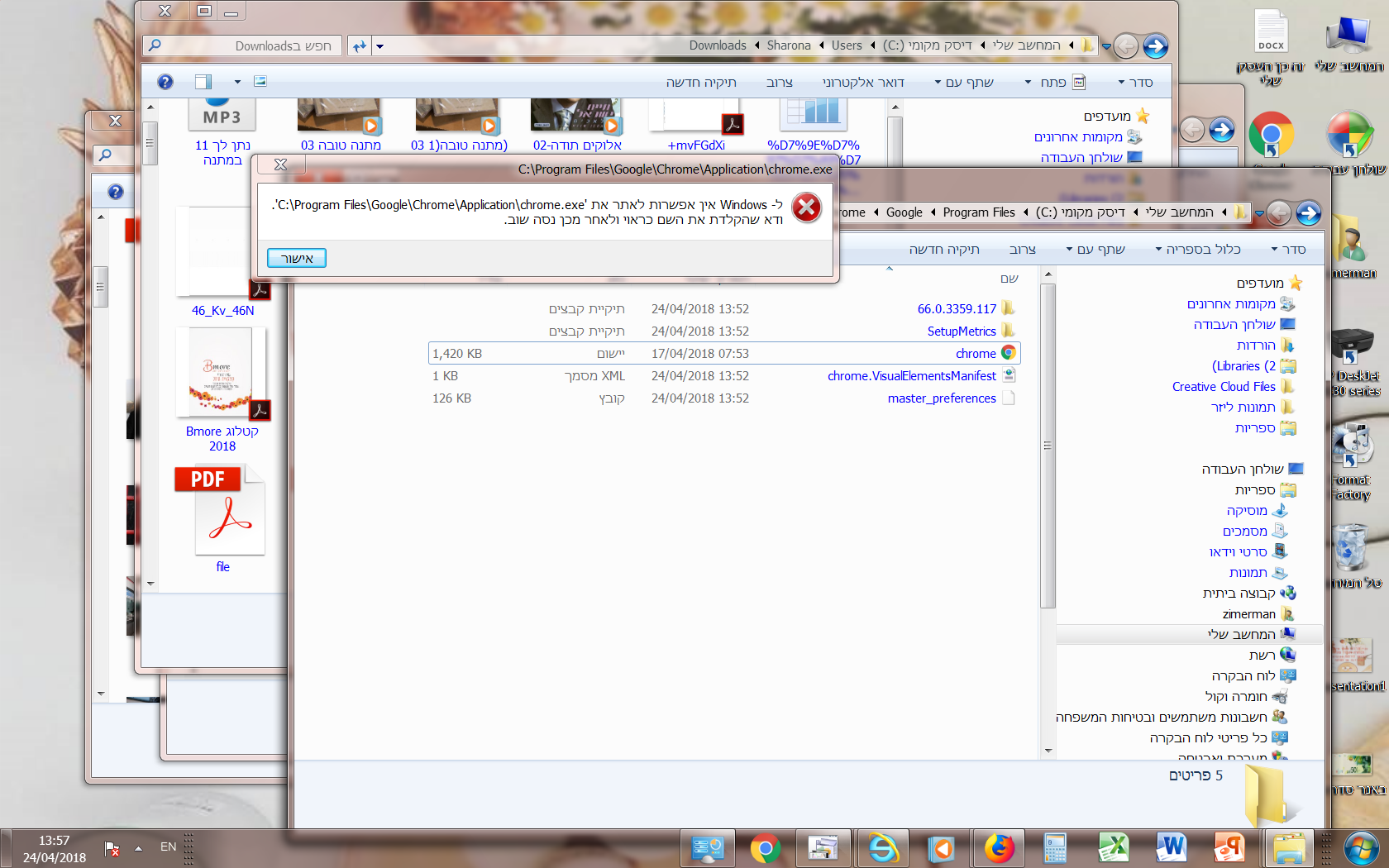The height and width of the screenshot is (868, 1389).
Task: Open מקומות אחרונים in Chrome folder sidebar
Action: pos(1240,303)
